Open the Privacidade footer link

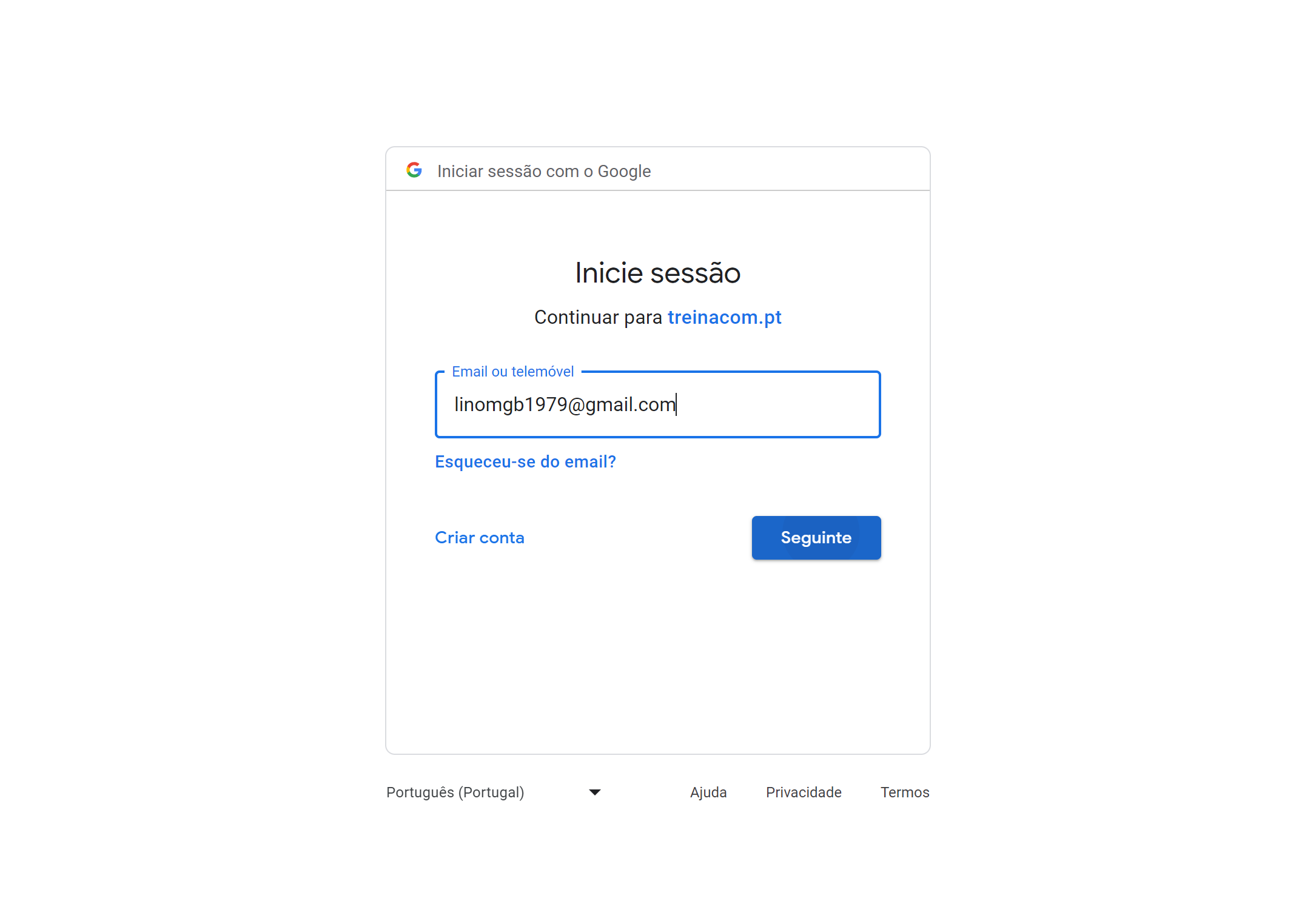[804, 792]
